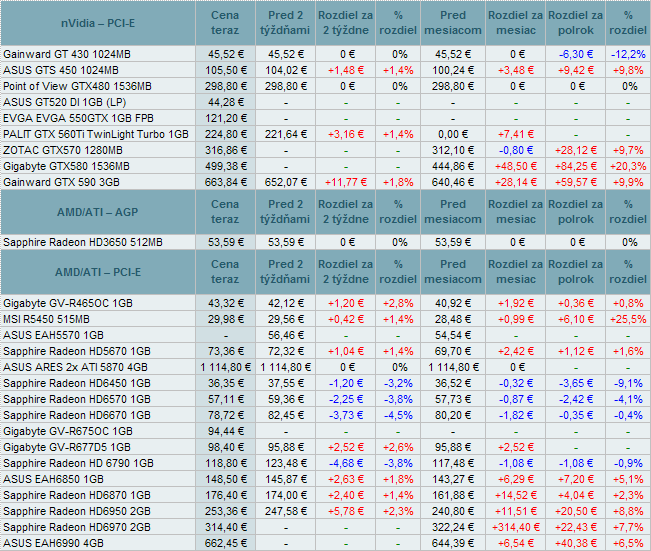Select Sapphire Radeon HD6570 1GB name
Viewport: 651px width, 551px height.
(77, 399)
